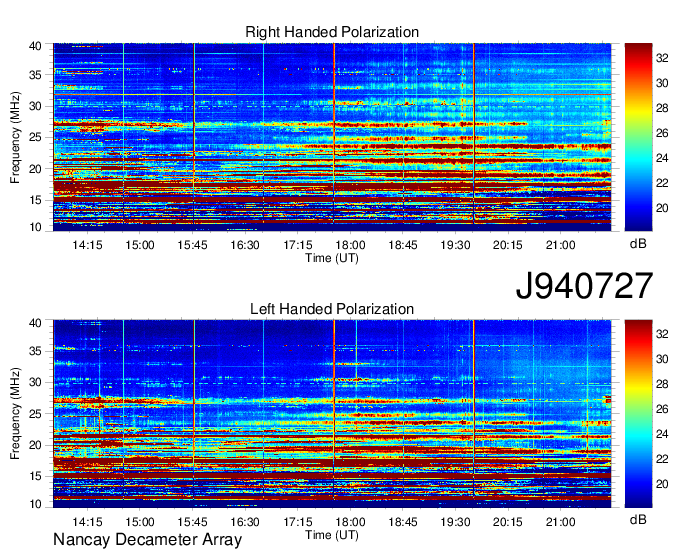The height and width of the screenshot is (552, 680).
Task: Click 28 dB value on Right Handed colorbar
Action: pos(662,108)
